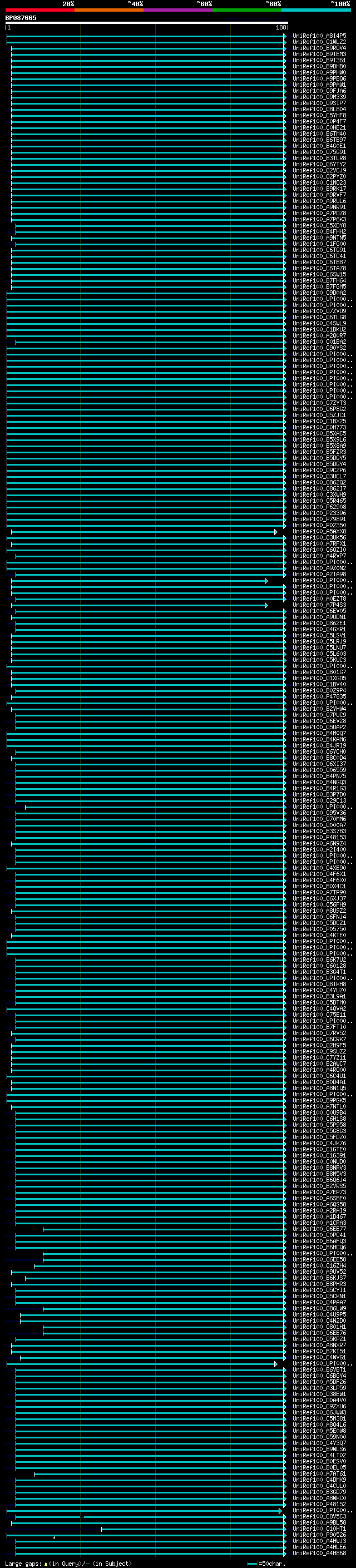Select label UniRef100_A9UDN1
Screen dimensions: 356x1568
[319, 617]
